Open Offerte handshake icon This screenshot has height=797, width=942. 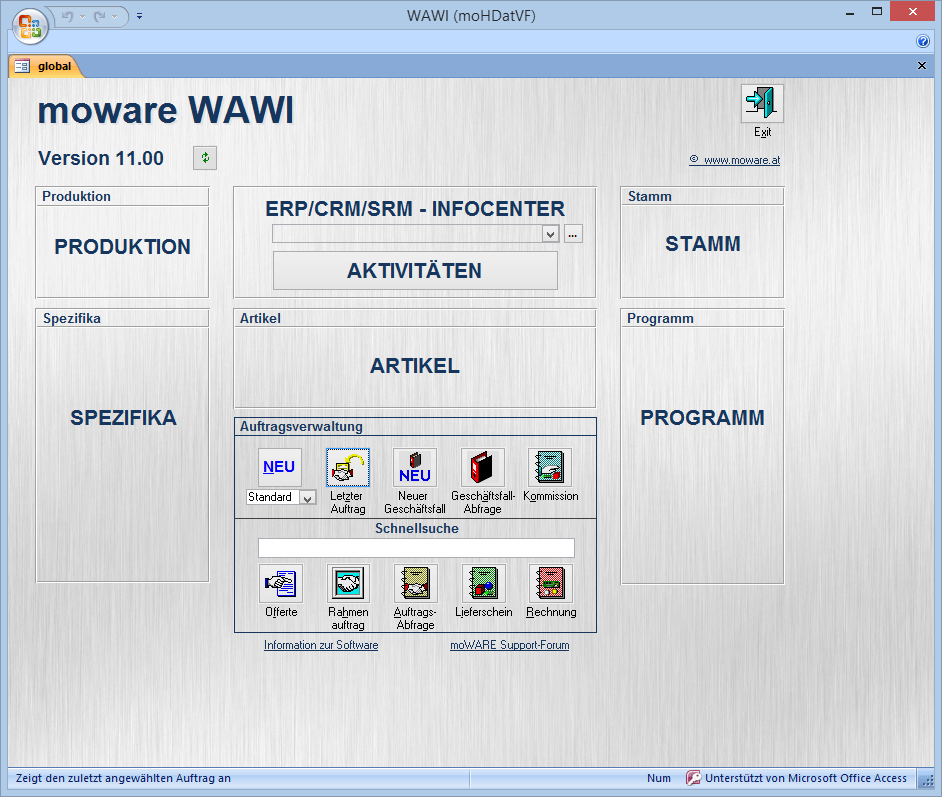281,583
